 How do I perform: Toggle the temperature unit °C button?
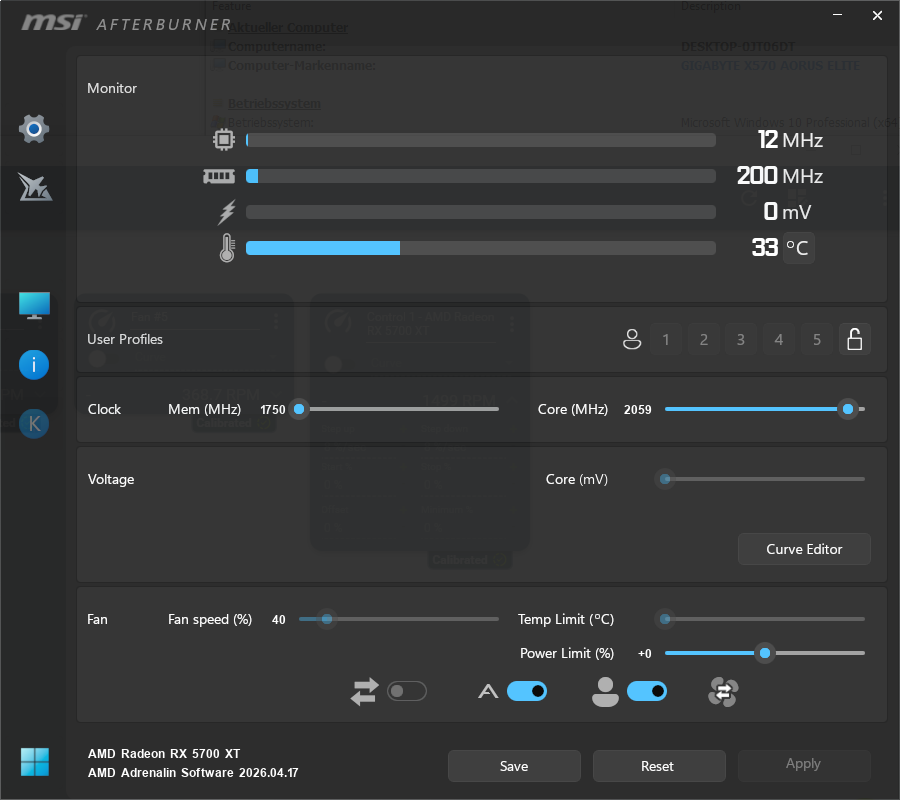coord(798,248)
